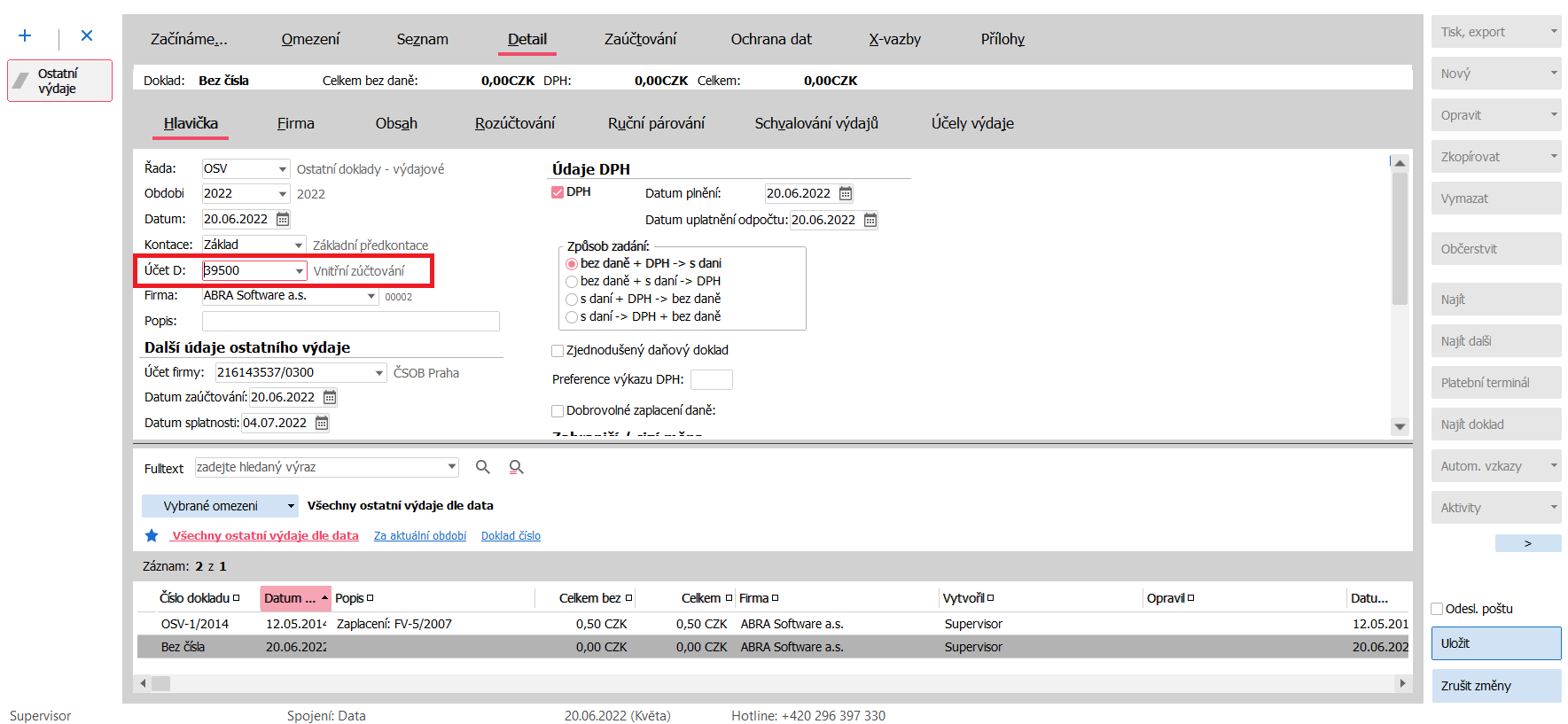Enable Zjednodušený daňový doklad checkbox
Viewport: 1568px width, 724px height.
pyautogui.click(x=558, y=351)
